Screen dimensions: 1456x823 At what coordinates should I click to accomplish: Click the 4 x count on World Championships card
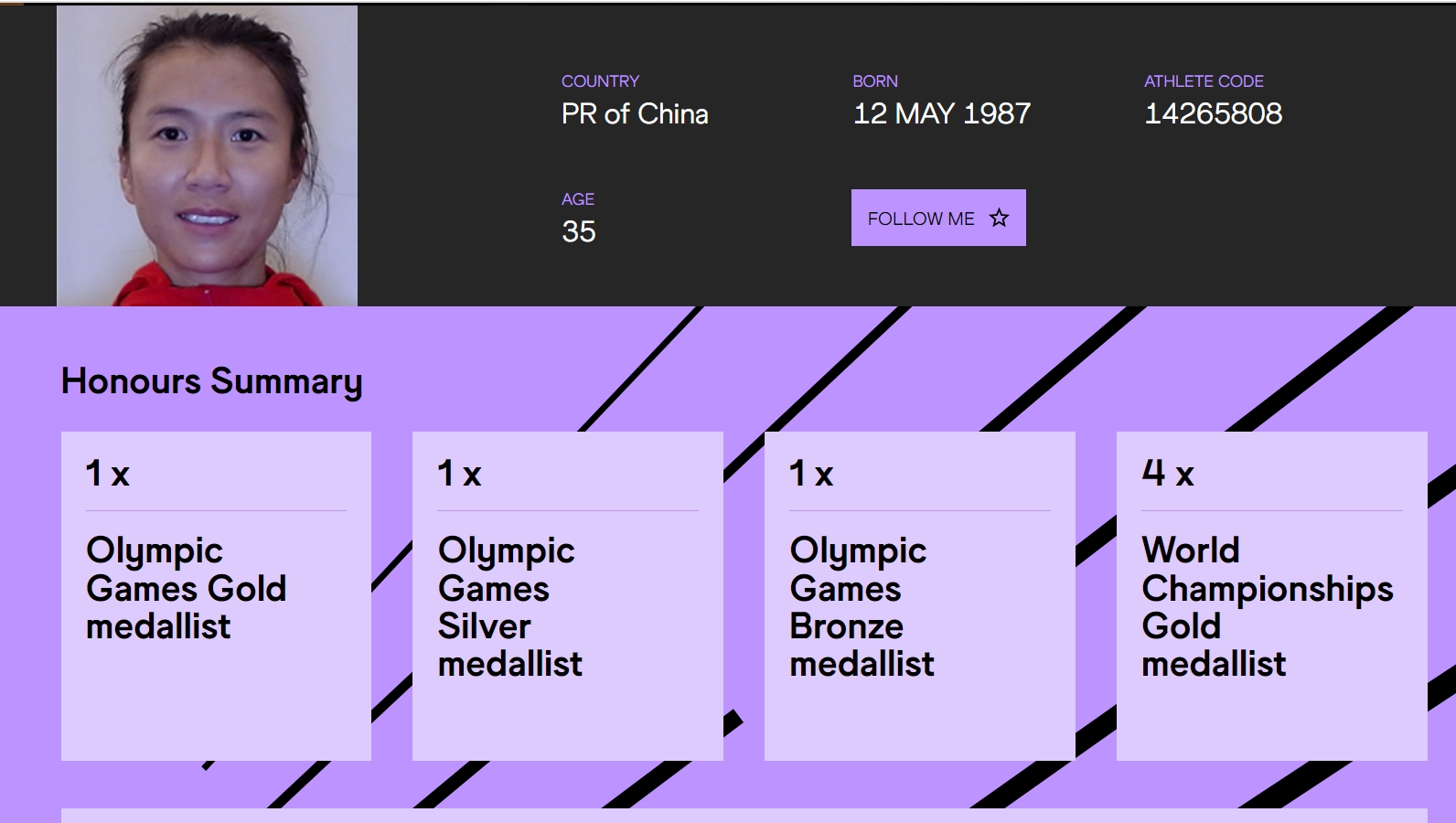(1167, 474)
